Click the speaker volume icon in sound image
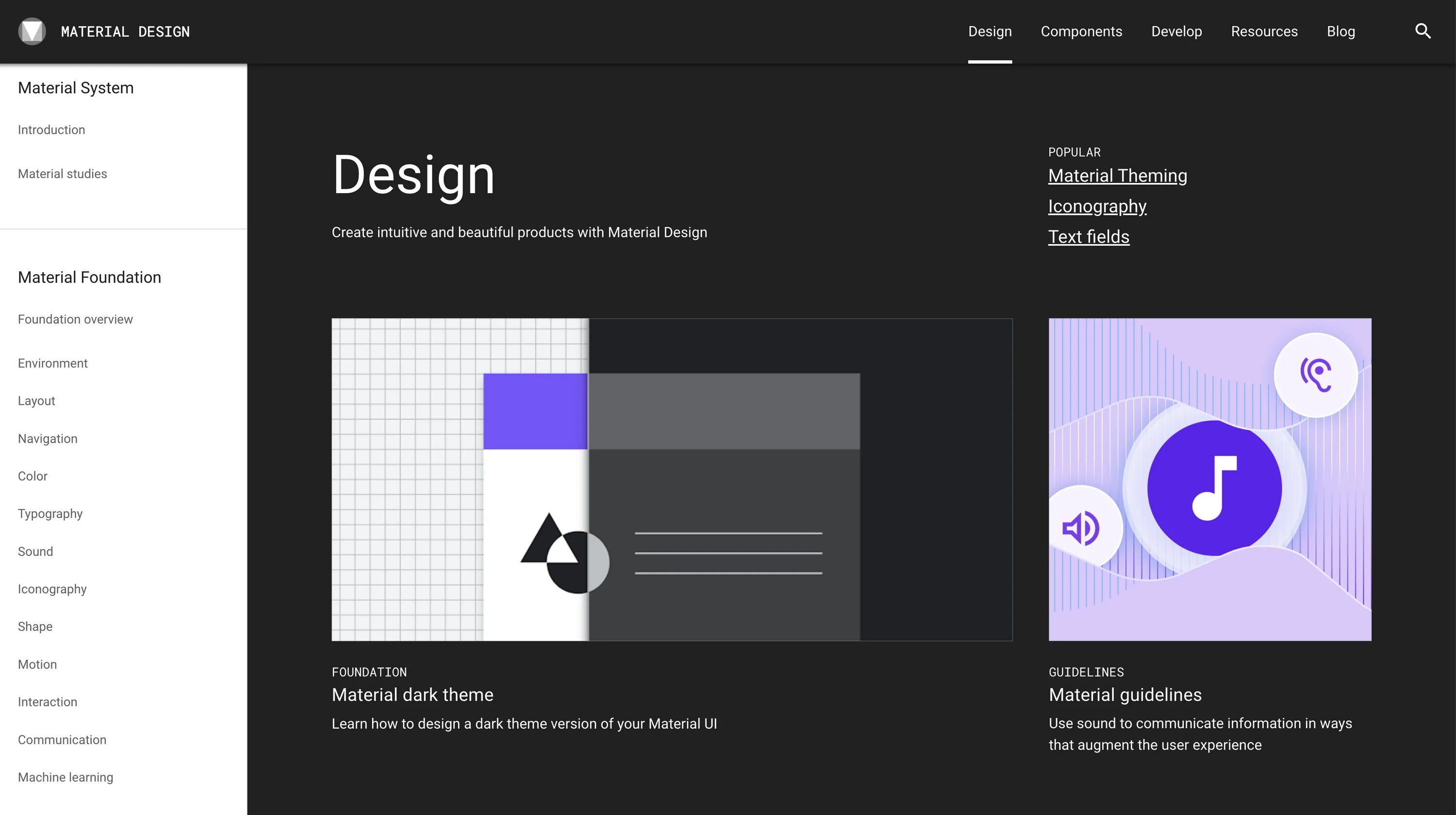1456x815 pixels. click(1081, 529)
